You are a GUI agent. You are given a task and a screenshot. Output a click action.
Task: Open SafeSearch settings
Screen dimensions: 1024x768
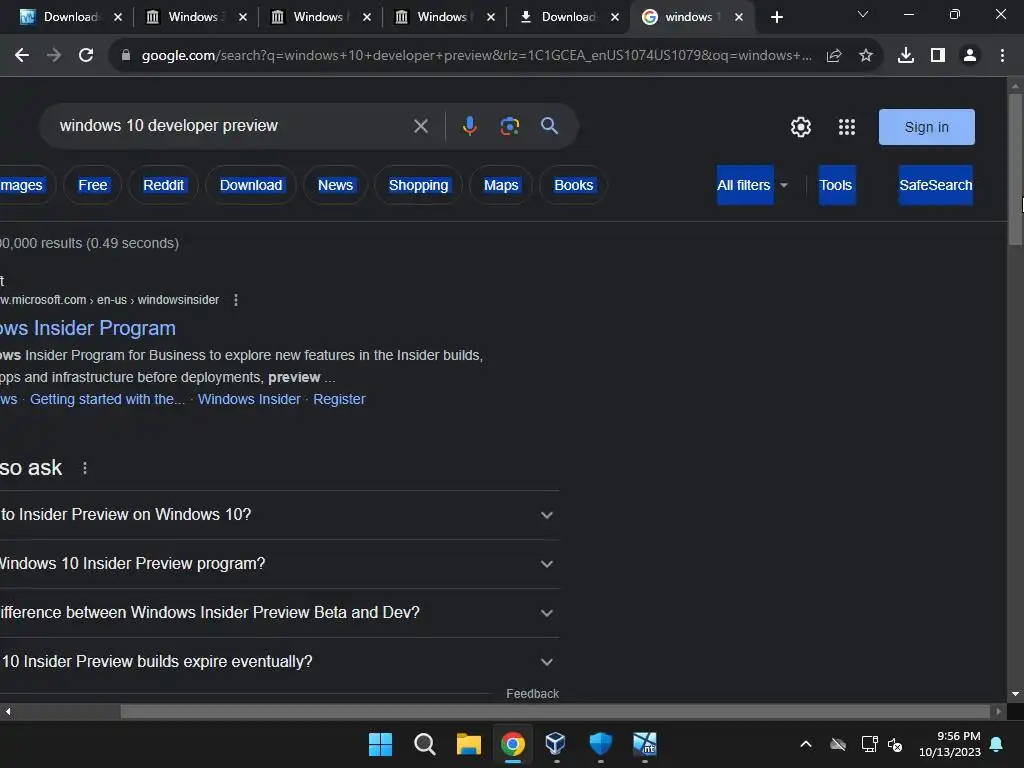[935, 185]
